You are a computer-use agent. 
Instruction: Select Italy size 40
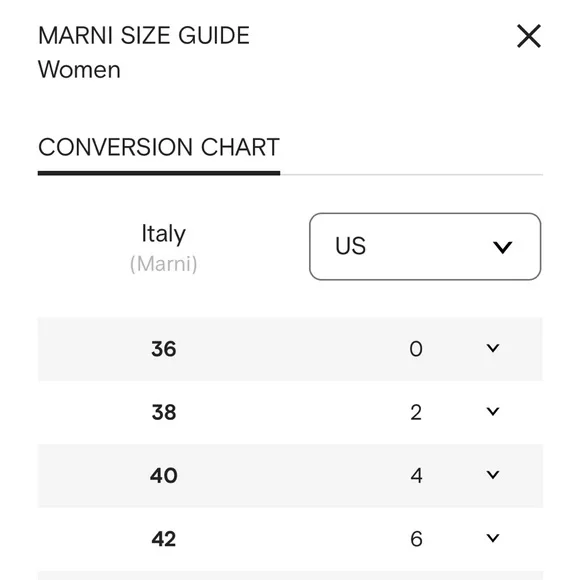pyautogui.click(x=163, y=475)
